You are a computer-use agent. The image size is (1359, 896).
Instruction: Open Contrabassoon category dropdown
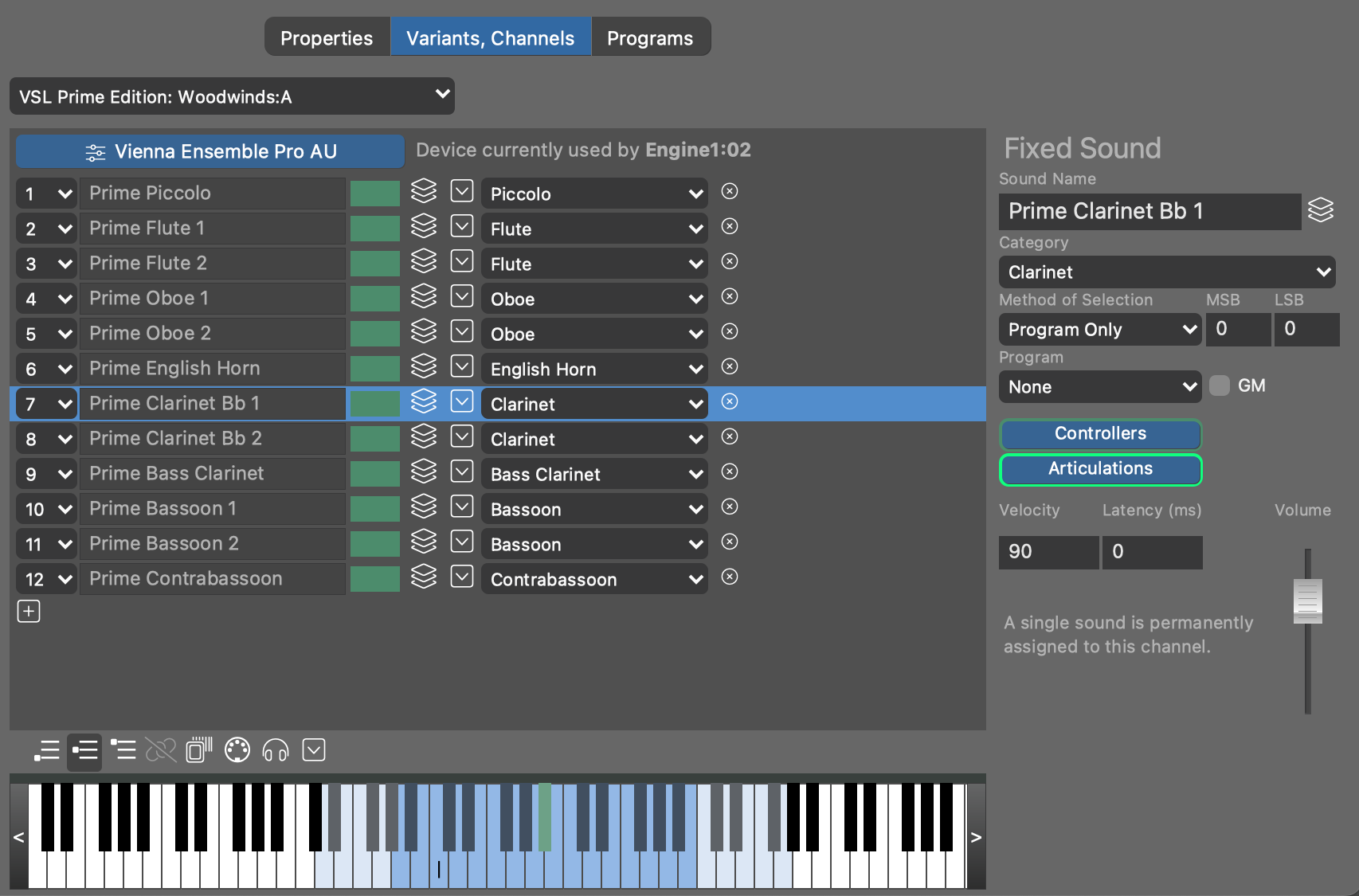[x=594, y=579]
